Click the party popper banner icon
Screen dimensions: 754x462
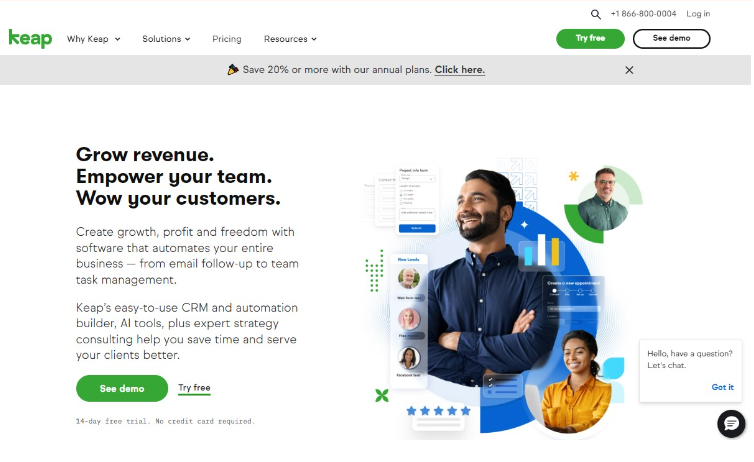[x=233, y=70]
